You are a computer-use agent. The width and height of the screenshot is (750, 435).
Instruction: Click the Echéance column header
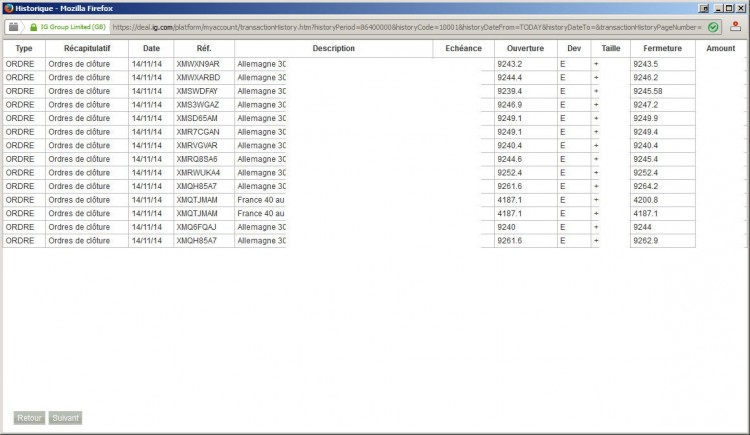(x=463, y=48)
